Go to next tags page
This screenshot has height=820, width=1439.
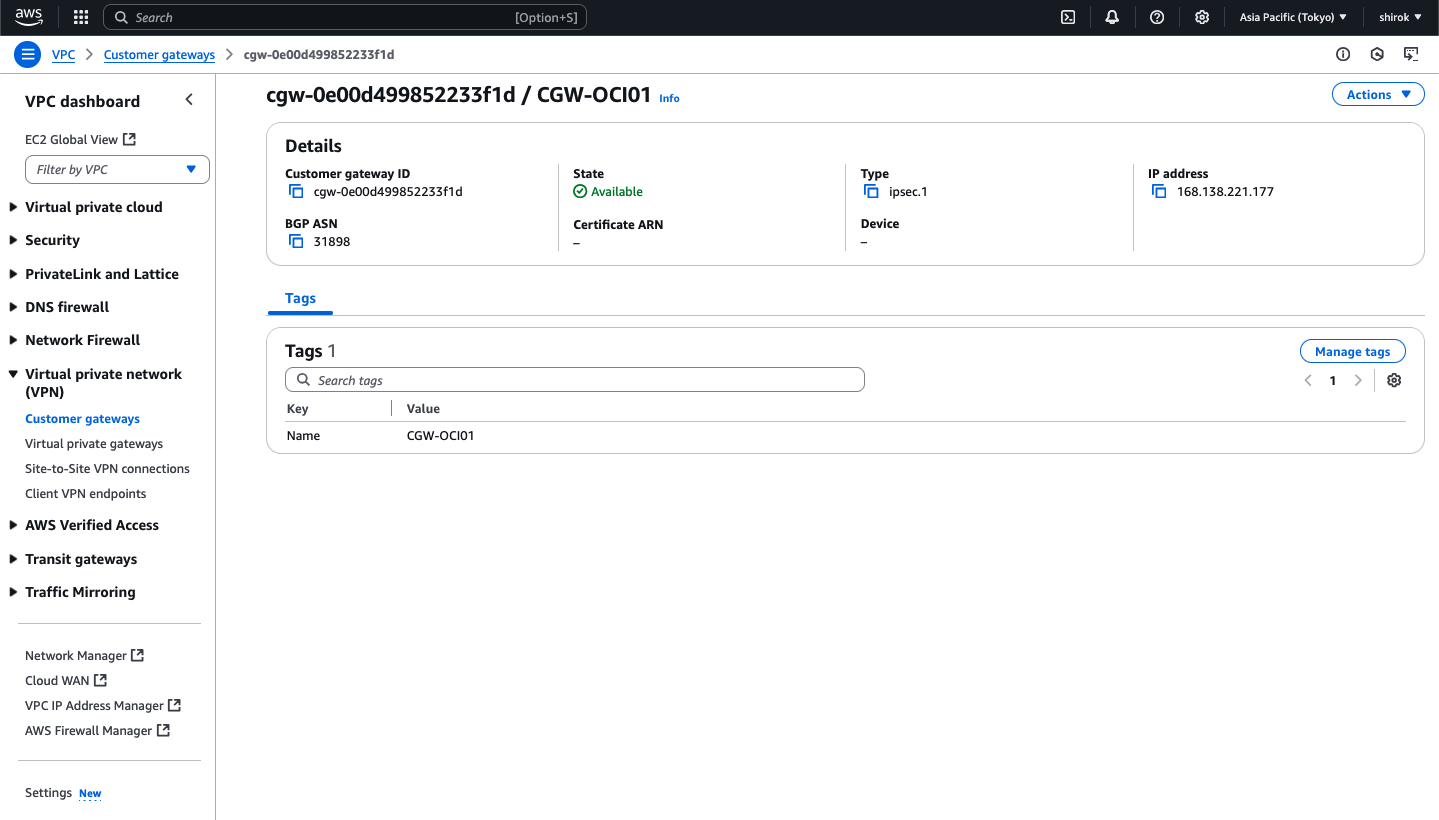point(1358,380)
